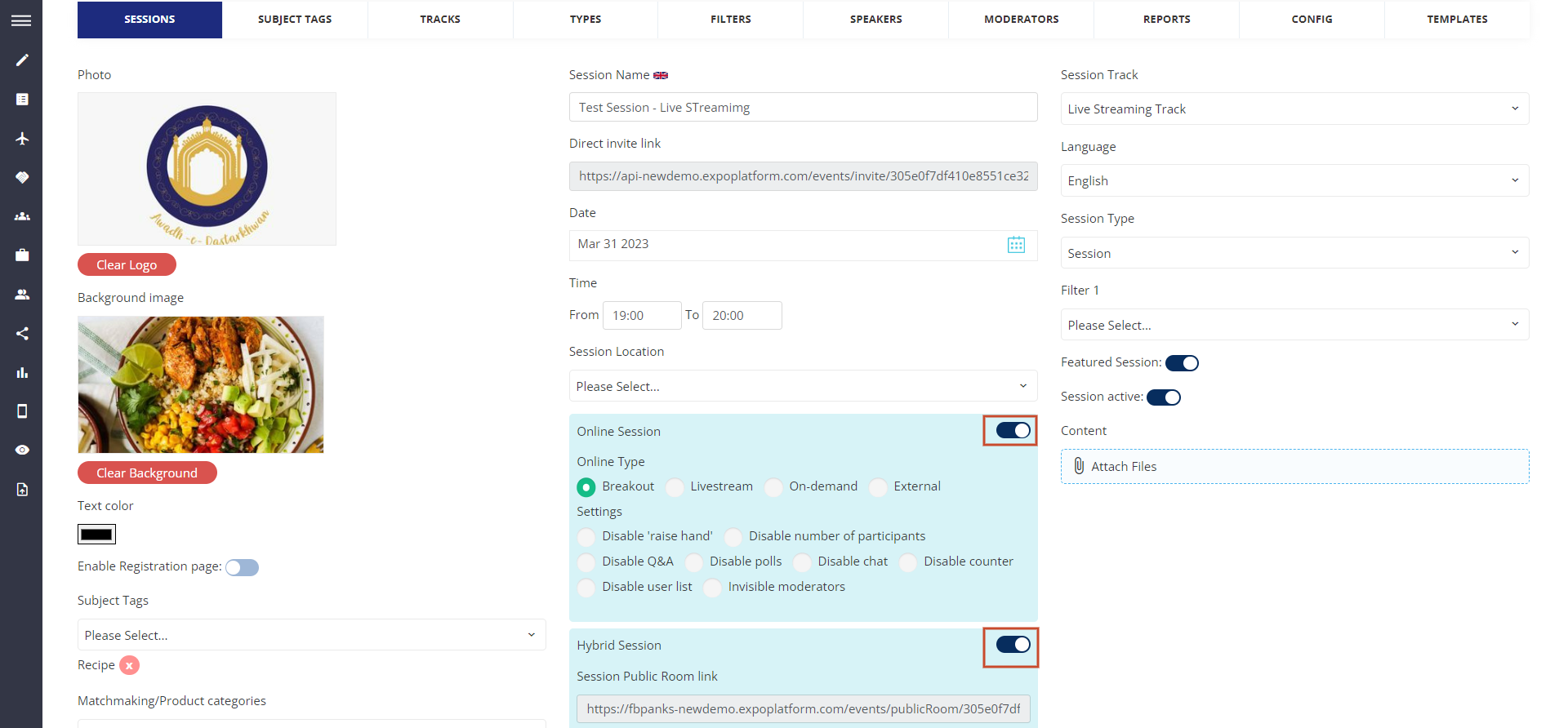The width and height of the screenshot is (1568, 728).
Task: Click the Session Public Room link field
Action: [x=803, y=708]
